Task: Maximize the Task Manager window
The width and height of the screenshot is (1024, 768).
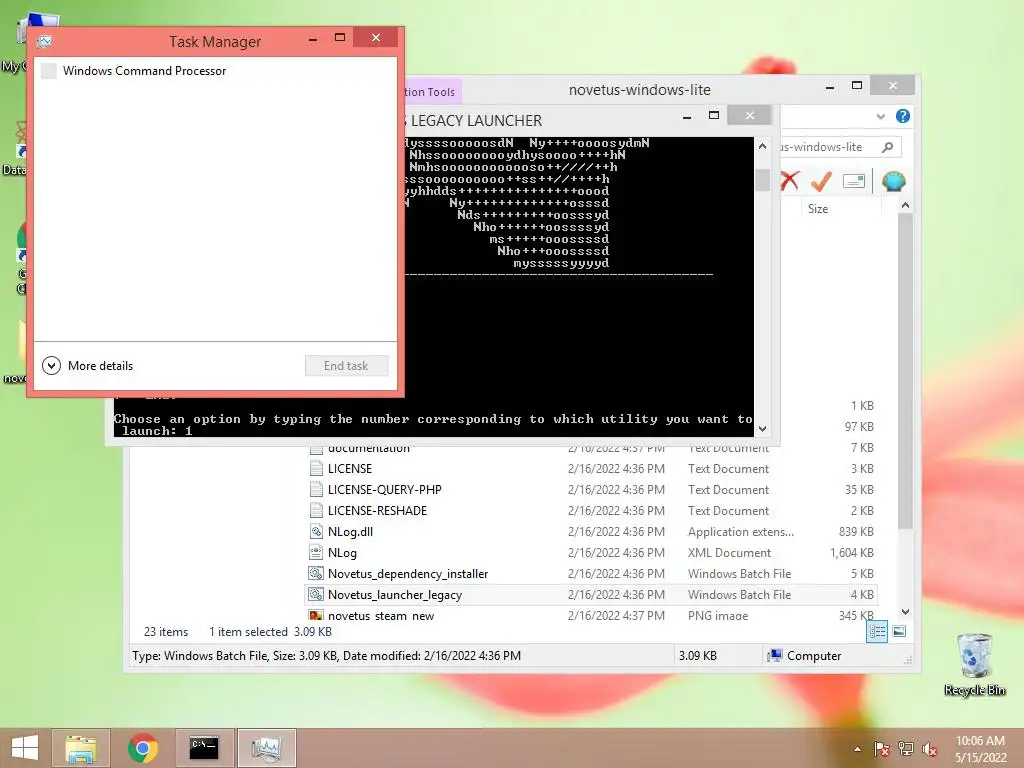Action: point(340,38)
